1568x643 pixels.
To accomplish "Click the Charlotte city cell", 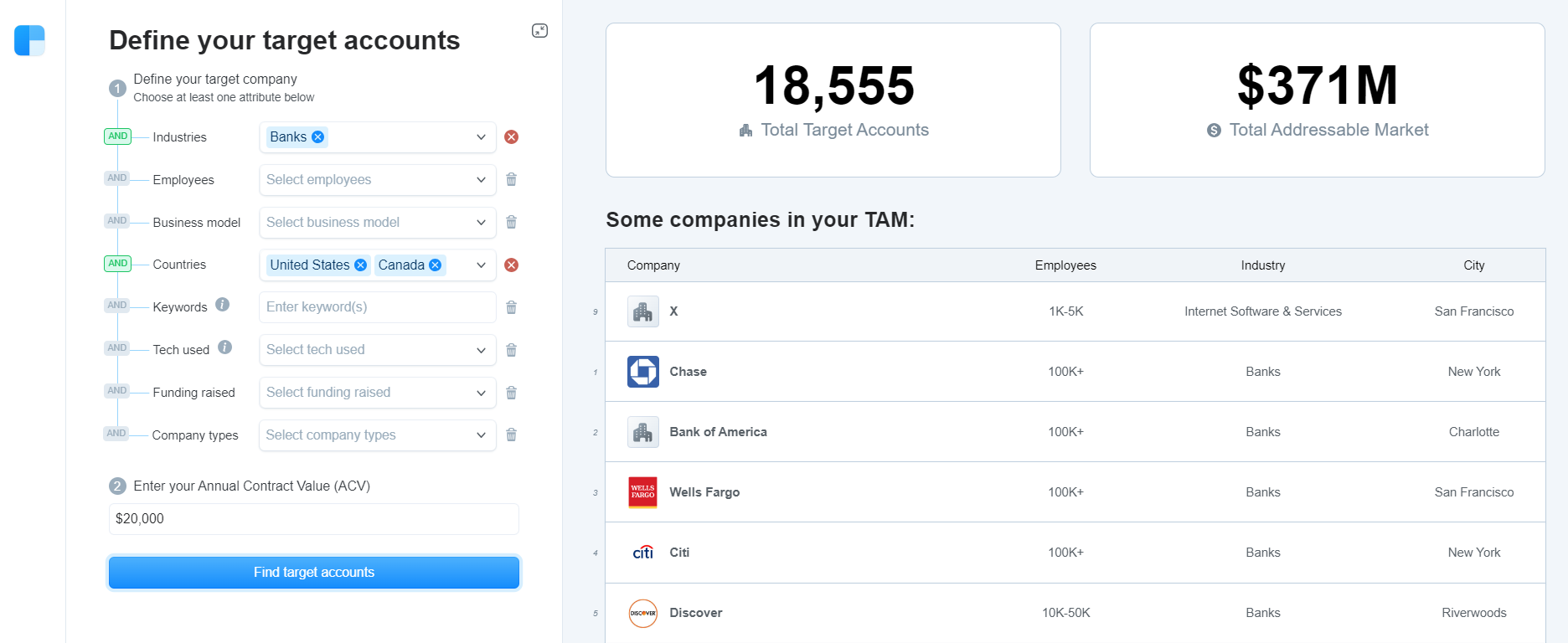I will tap(1474, 432).
